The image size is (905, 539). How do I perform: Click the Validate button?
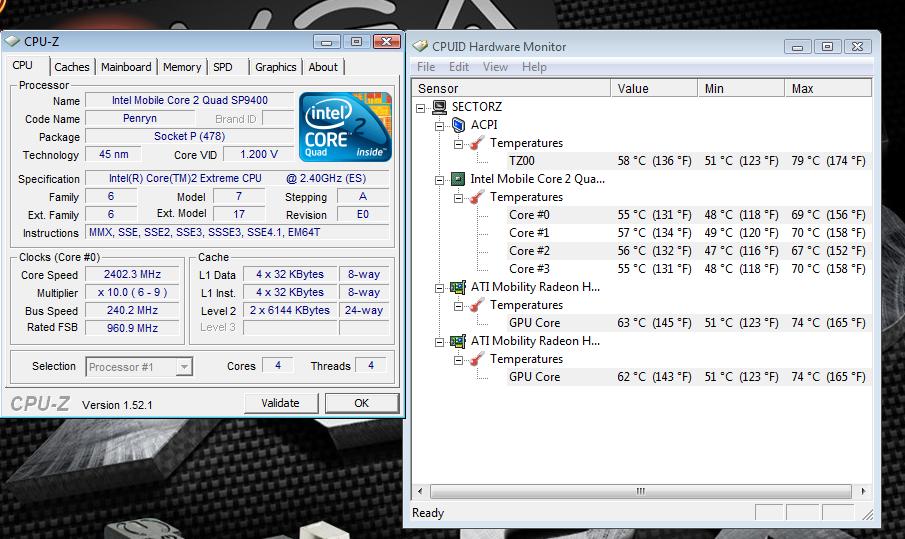[281, 403]
